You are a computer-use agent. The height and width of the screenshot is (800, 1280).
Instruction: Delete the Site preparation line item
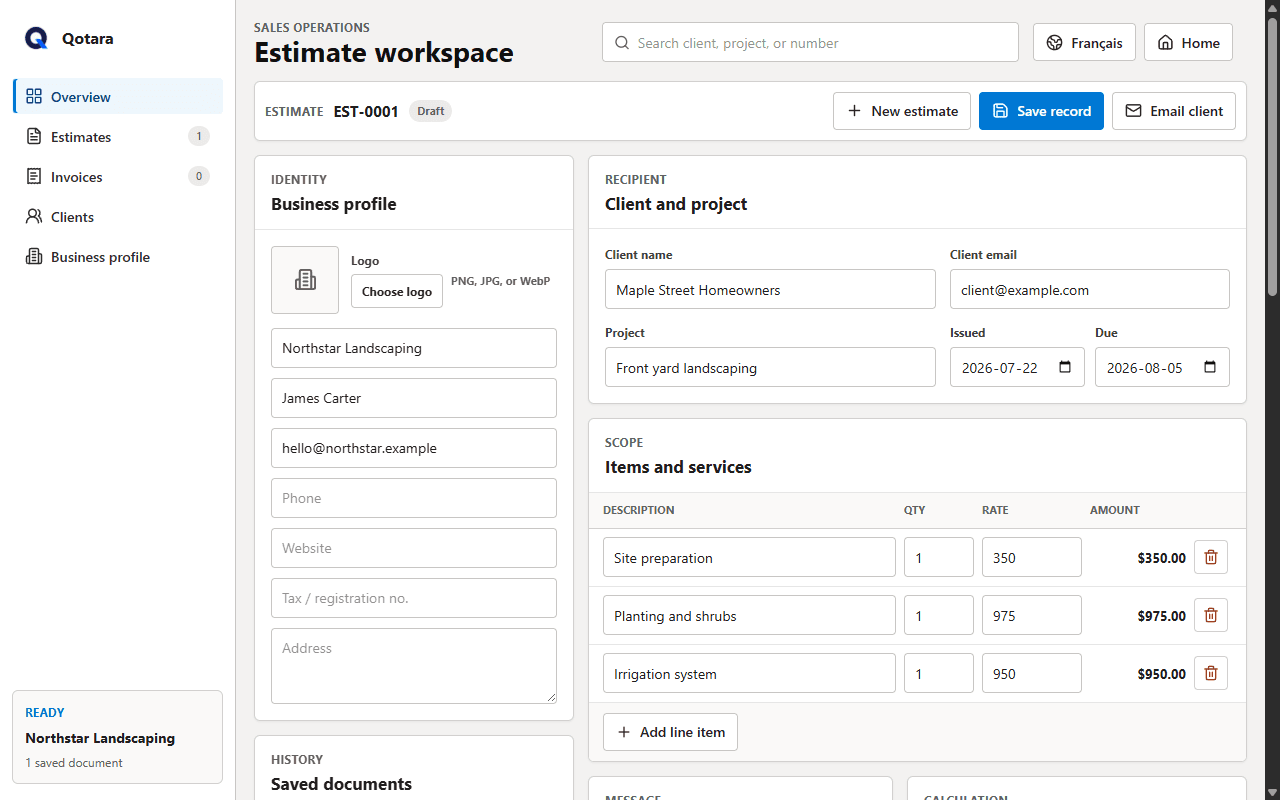(1211, 557)
